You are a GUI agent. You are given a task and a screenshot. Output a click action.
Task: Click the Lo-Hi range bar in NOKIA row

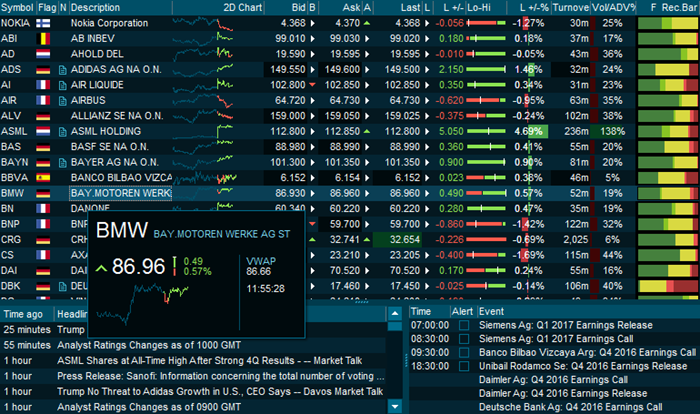(486, 23)
